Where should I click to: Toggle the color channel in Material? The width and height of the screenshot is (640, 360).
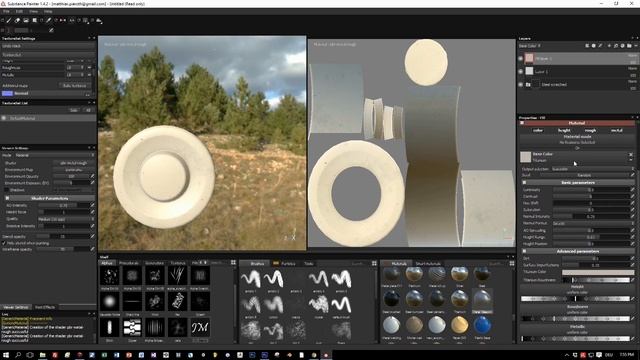point(538,130)
